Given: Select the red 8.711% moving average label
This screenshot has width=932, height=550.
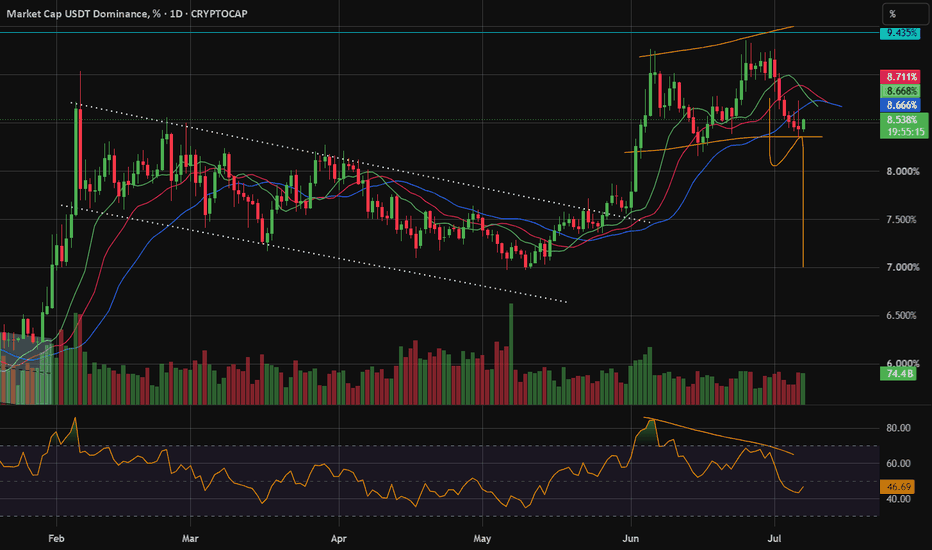Looking at the screenshot, I should (900, 77).
